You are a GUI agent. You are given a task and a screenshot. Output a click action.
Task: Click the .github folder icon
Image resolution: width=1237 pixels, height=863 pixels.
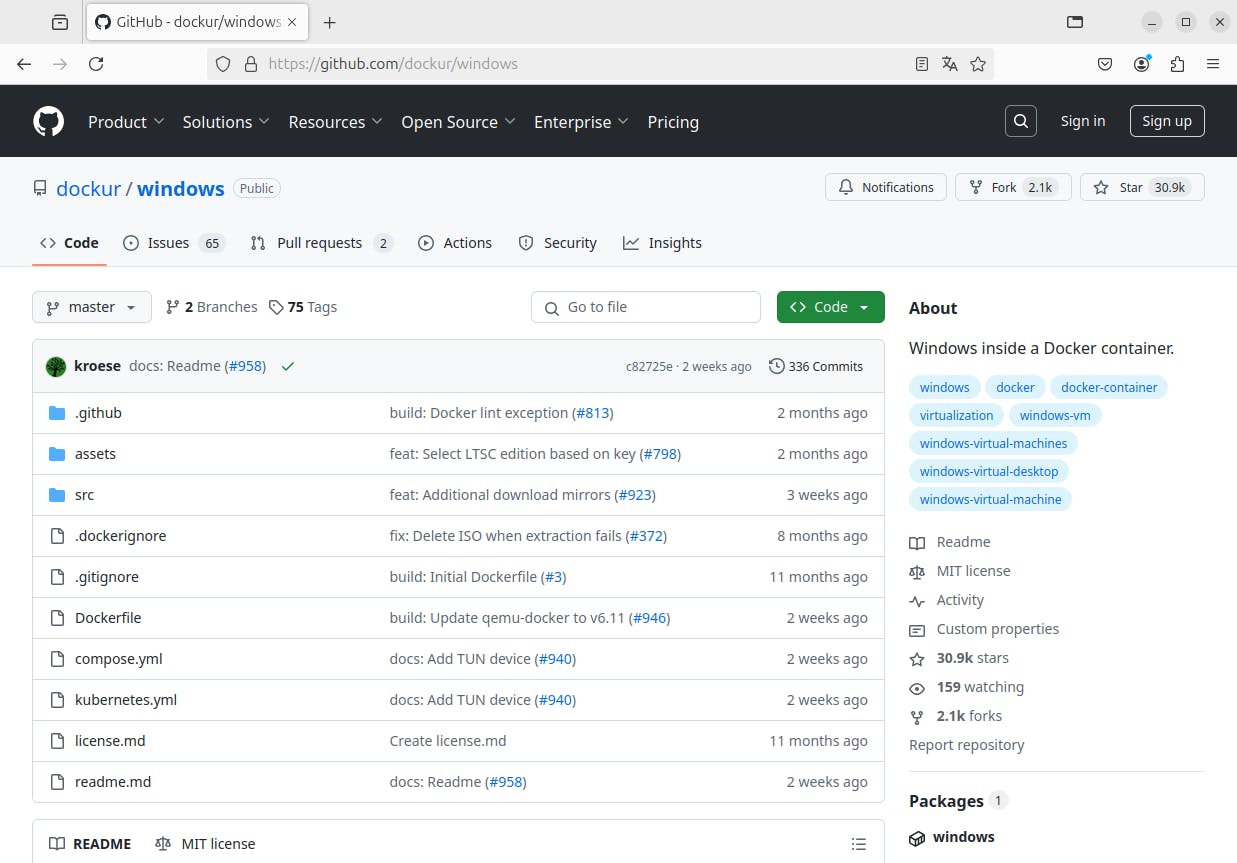pyautogui.click(x=57, y=413)
